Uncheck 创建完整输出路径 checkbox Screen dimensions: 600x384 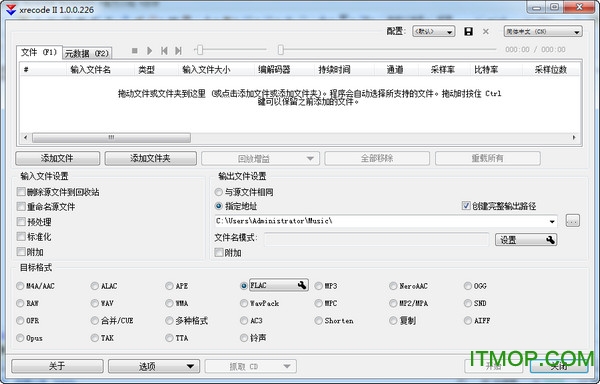pos(466,206)
